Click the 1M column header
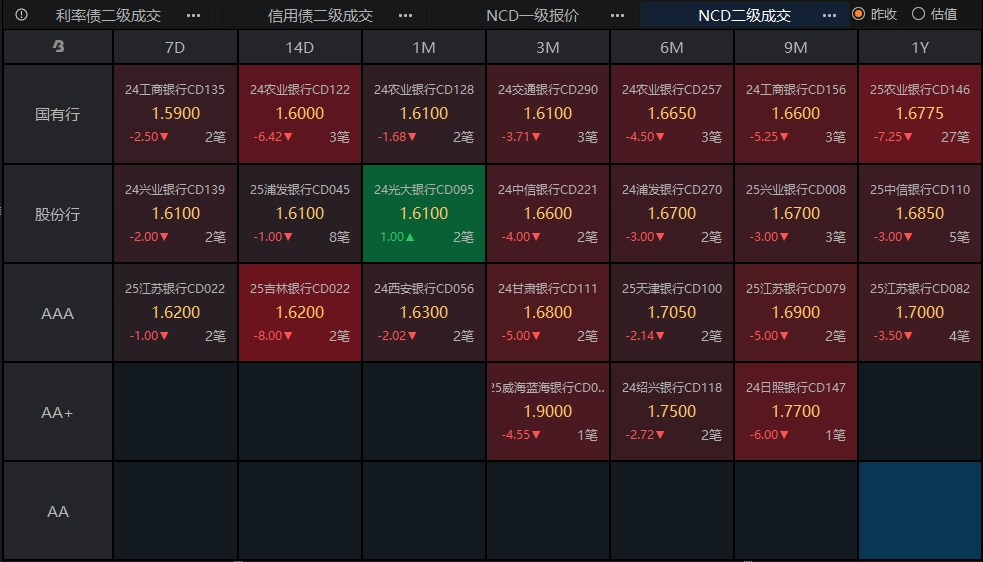Viewport: 983px width, 562px height. [x=424, y=47]
